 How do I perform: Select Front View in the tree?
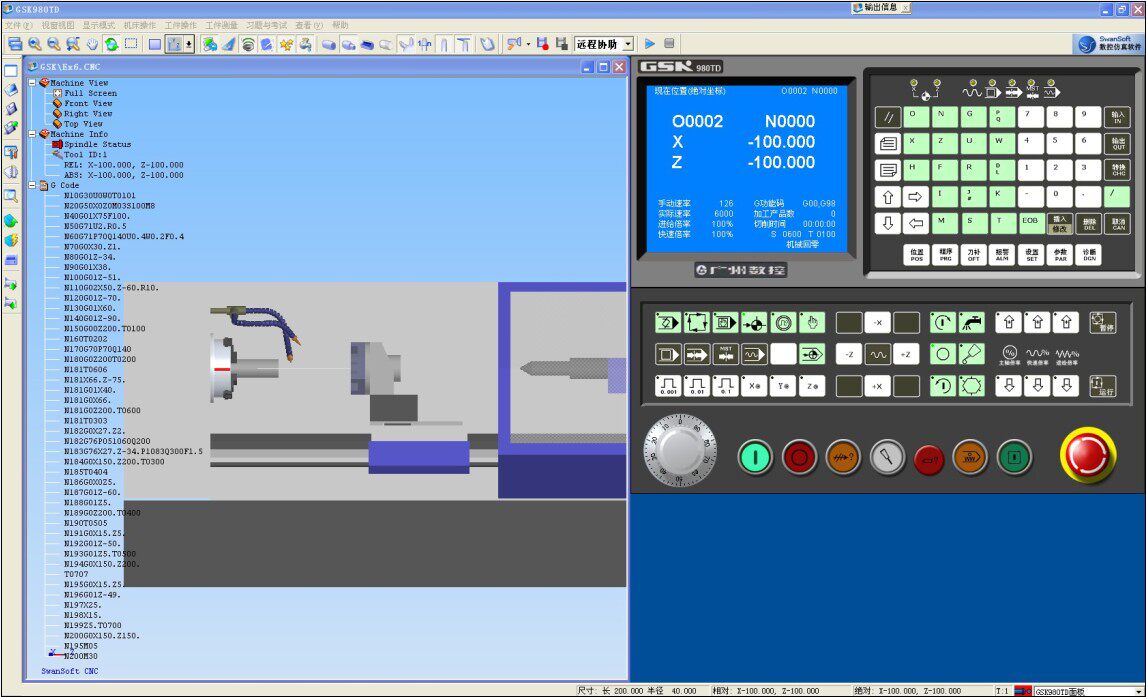coord(88,103)
